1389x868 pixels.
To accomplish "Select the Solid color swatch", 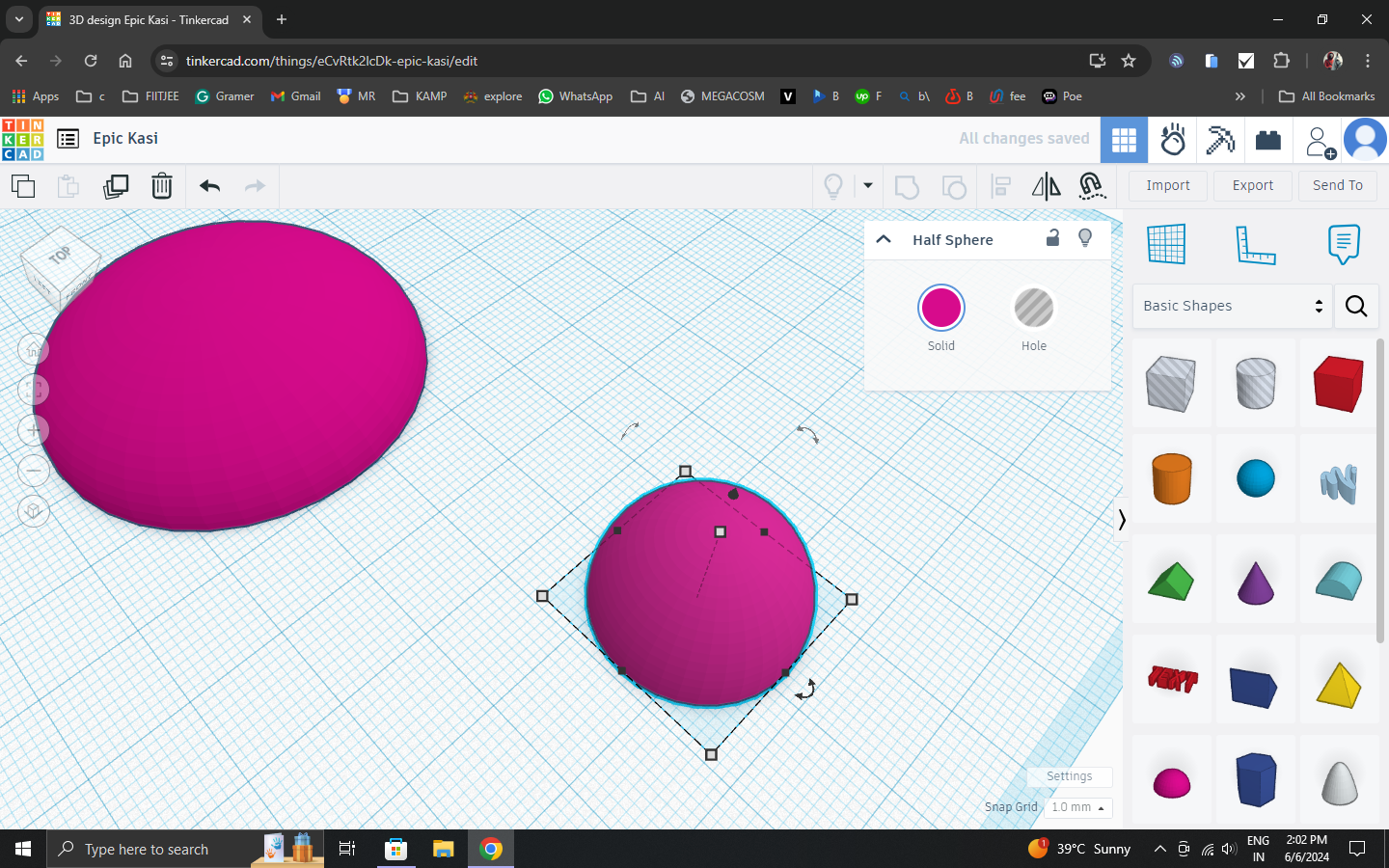I will click(941, 308).
